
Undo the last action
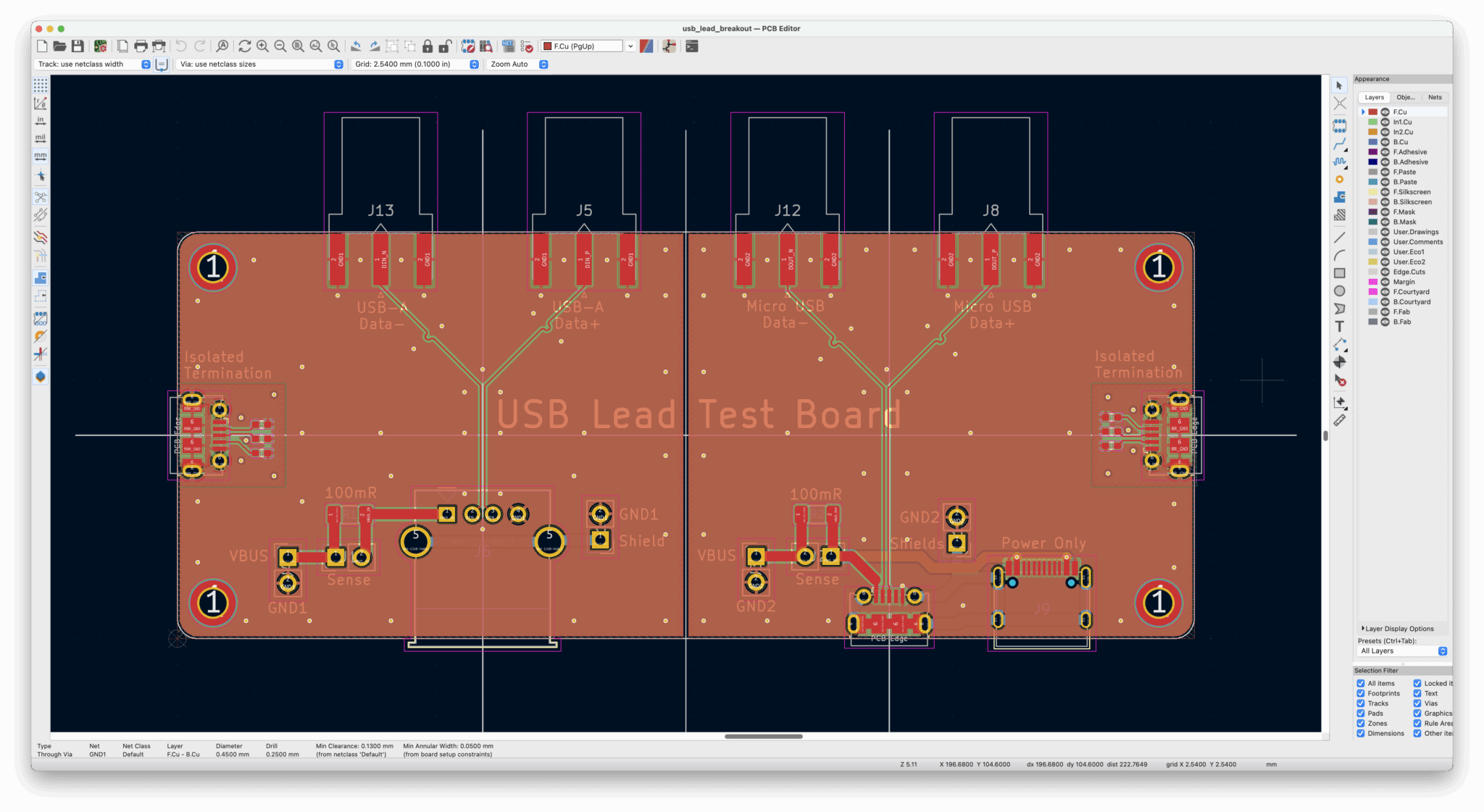point(180,46)
